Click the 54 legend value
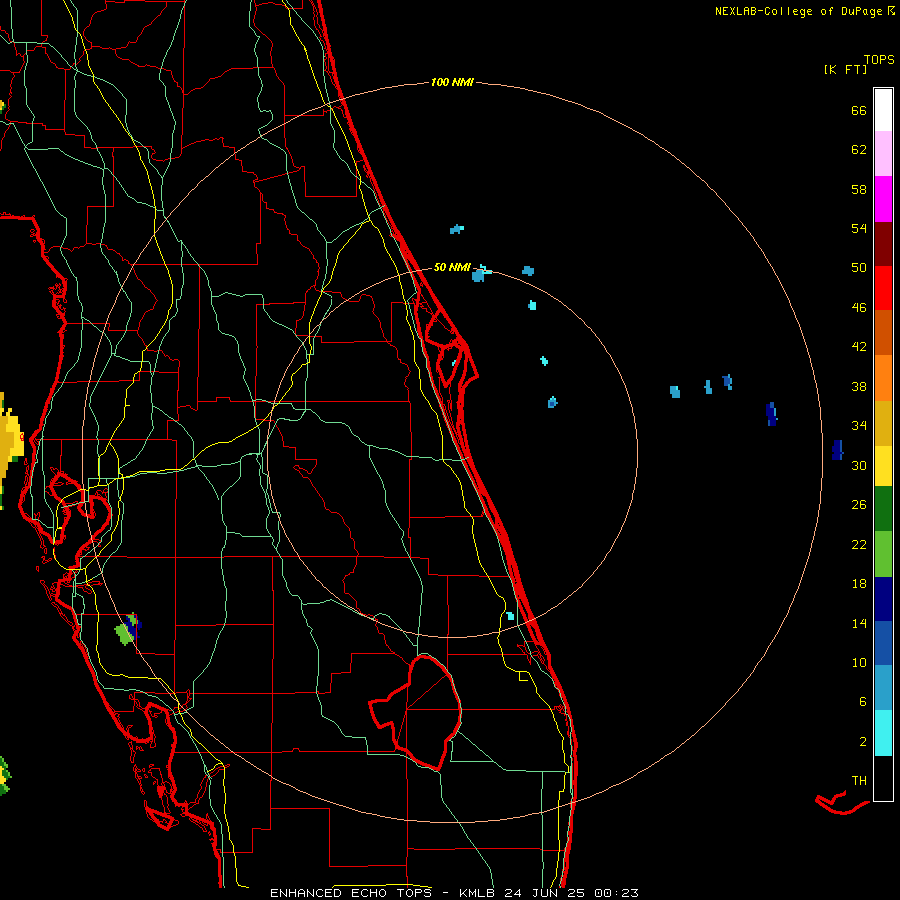Screen dimensions: 900x900 click(x=859, y=228)
